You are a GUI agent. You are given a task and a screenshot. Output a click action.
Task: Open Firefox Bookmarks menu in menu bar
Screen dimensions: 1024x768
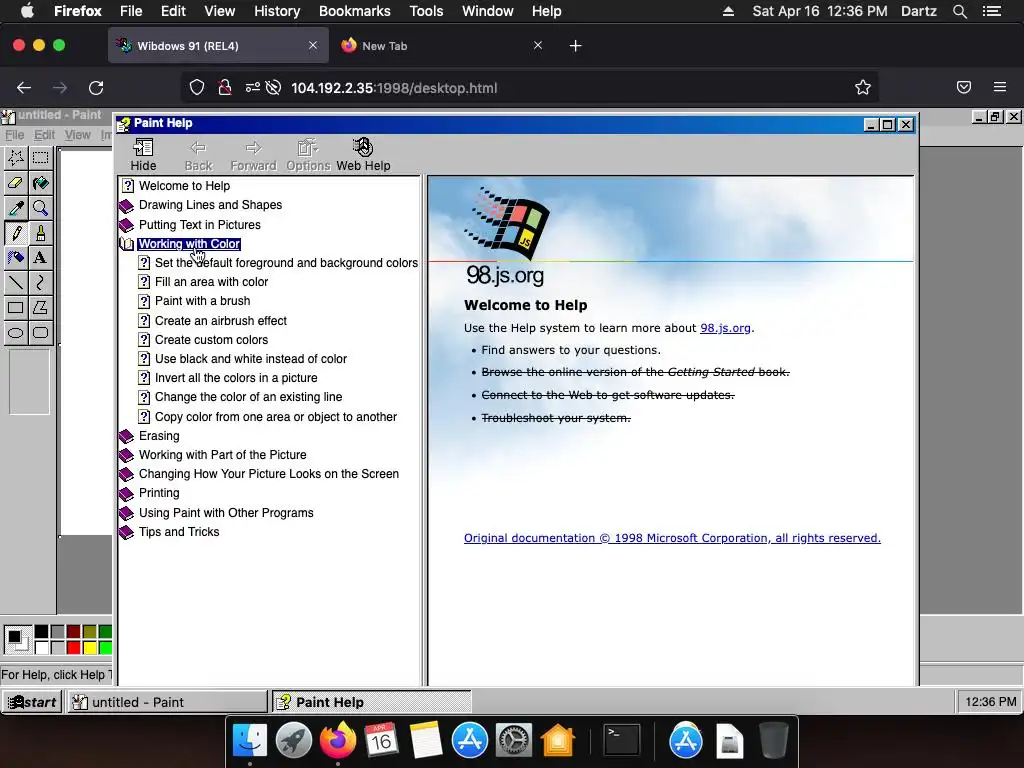(355, 11)
